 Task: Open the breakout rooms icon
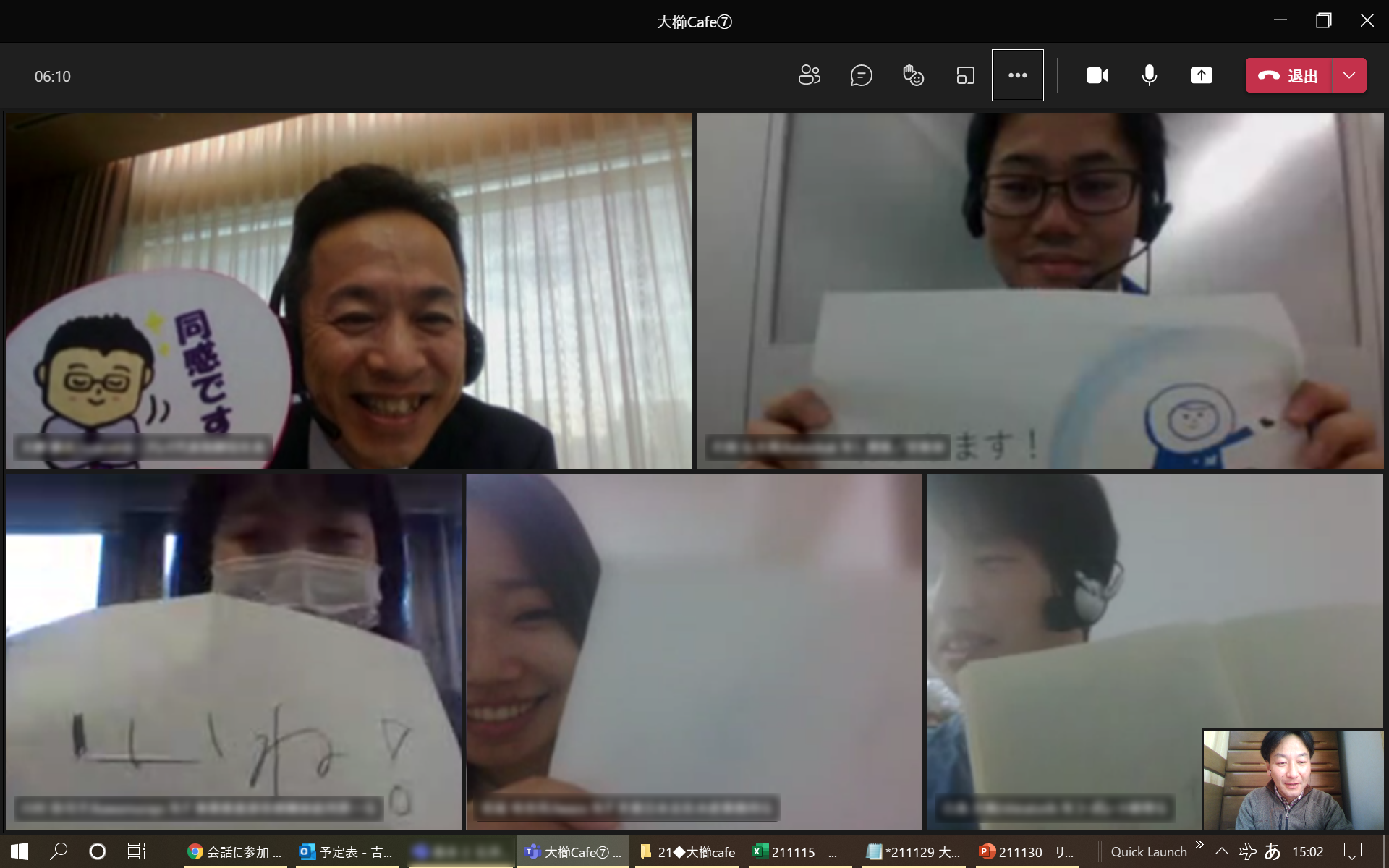[x=965, y=75]
